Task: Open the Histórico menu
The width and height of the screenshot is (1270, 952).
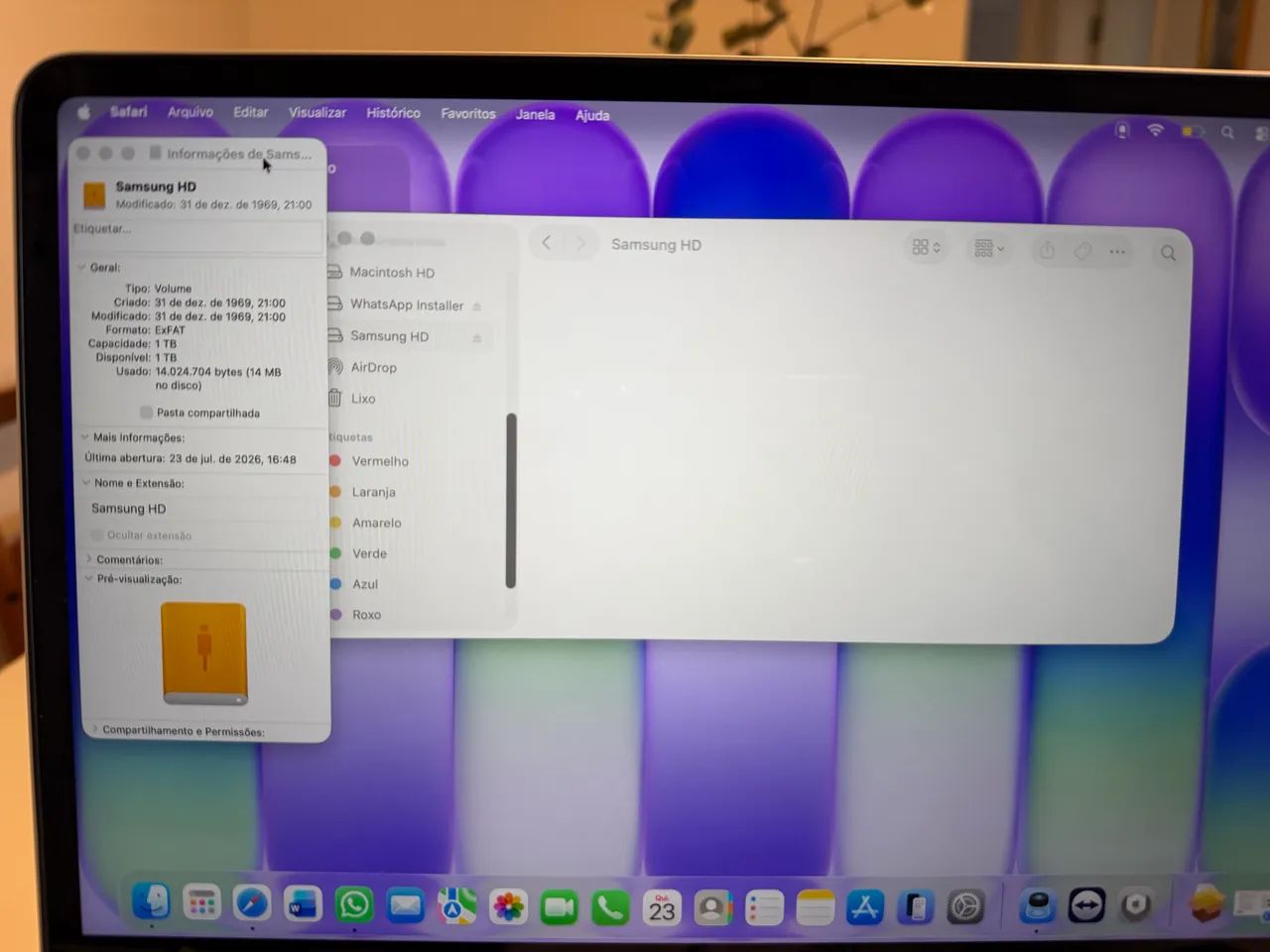Action: (393, 113)
